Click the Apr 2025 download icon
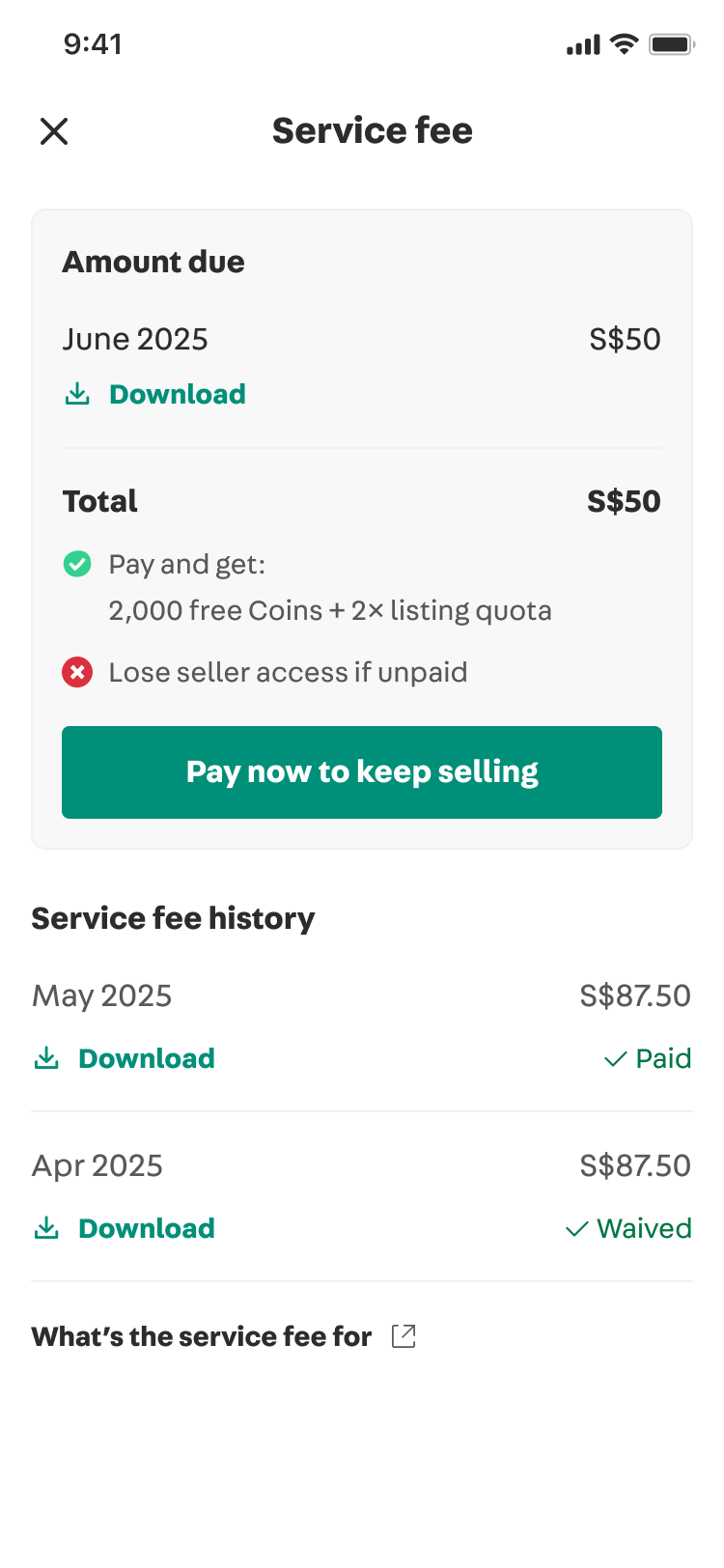This screenshot has height=1568, width=724. pos(46,1228)
